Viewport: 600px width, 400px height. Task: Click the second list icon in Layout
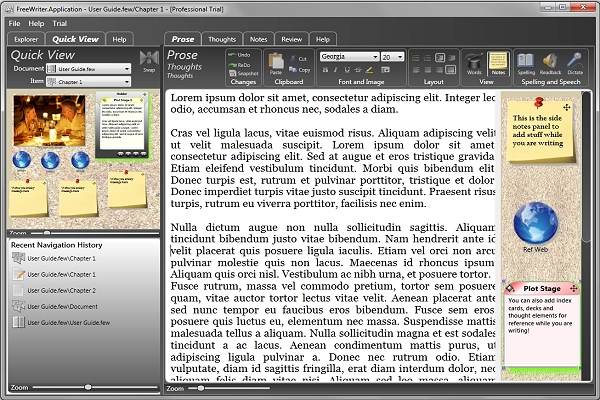(427, 58)
